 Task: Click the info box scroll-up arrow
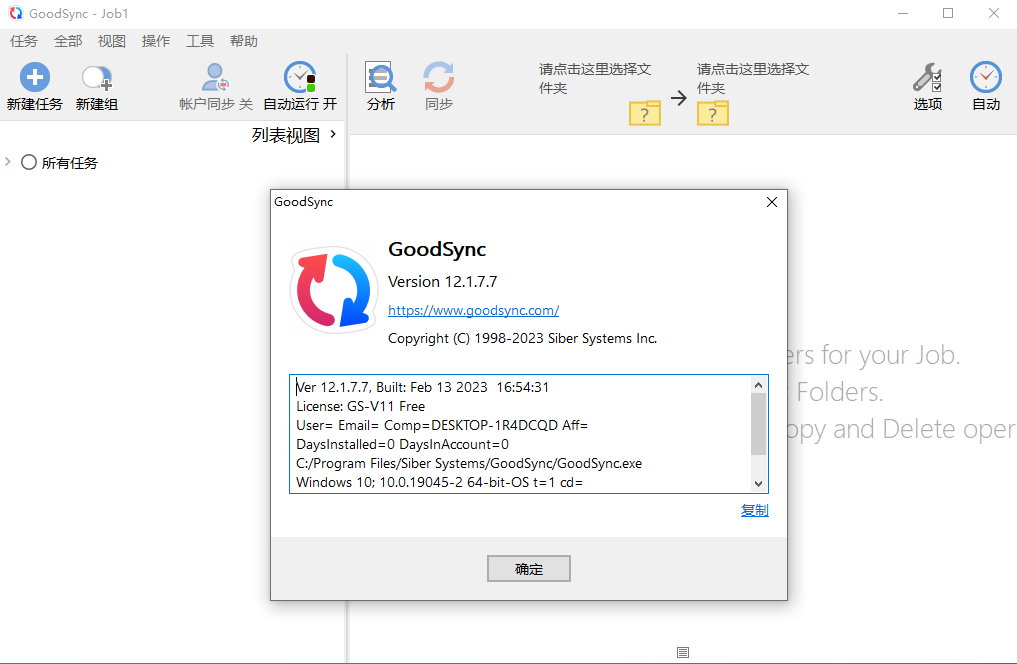point(758,385)
